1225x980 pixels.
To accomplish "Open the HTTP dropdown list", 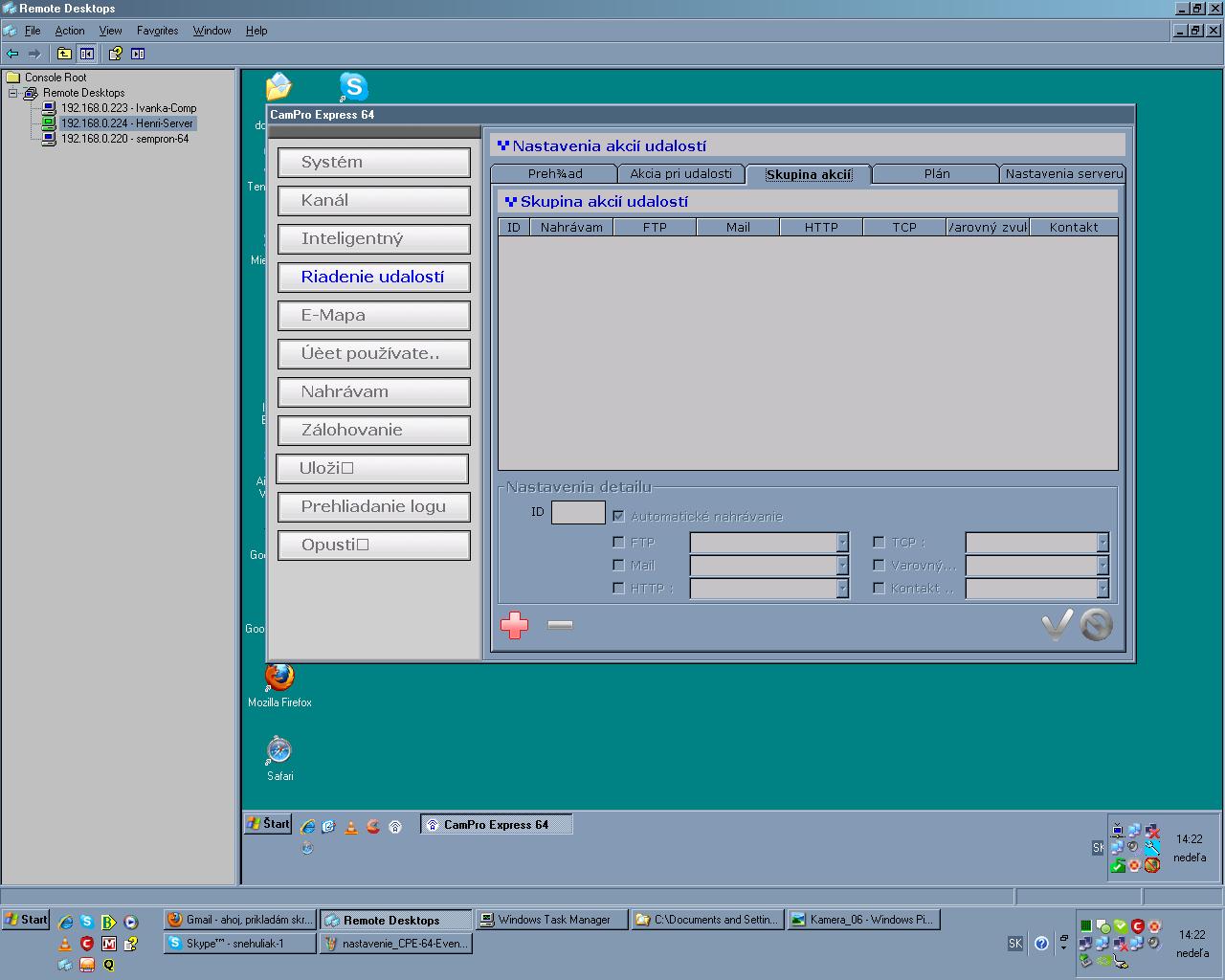I will pyautogui.click(x=842, y=589).
